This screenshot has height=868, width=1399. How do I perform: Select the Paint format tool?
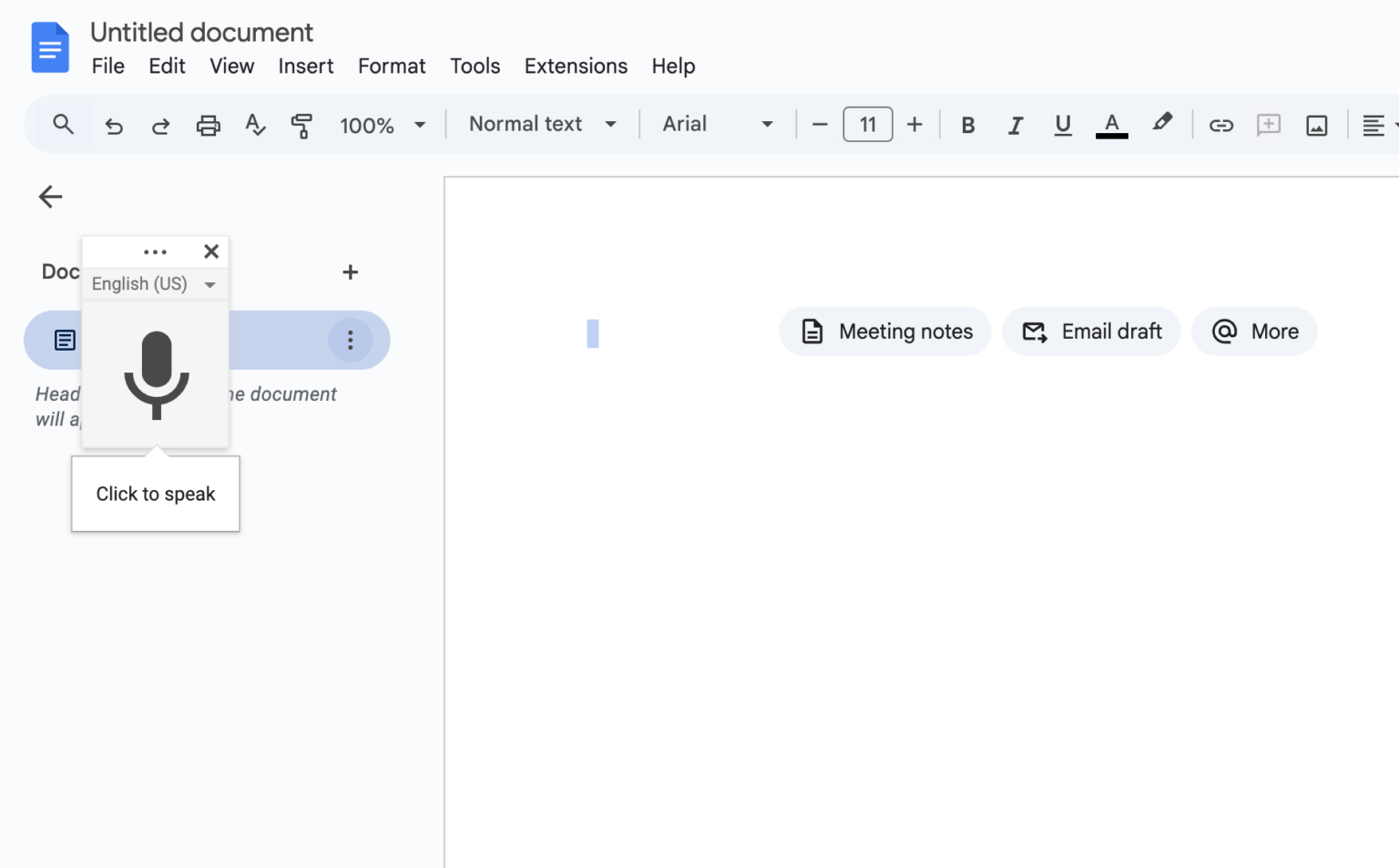(x=301, y=125)
